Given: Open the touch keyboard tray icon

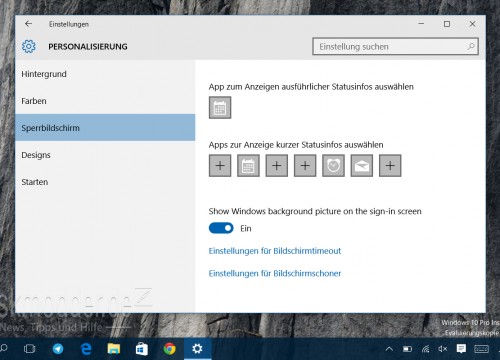Looking at the screenshot, I should coord(482,349).
